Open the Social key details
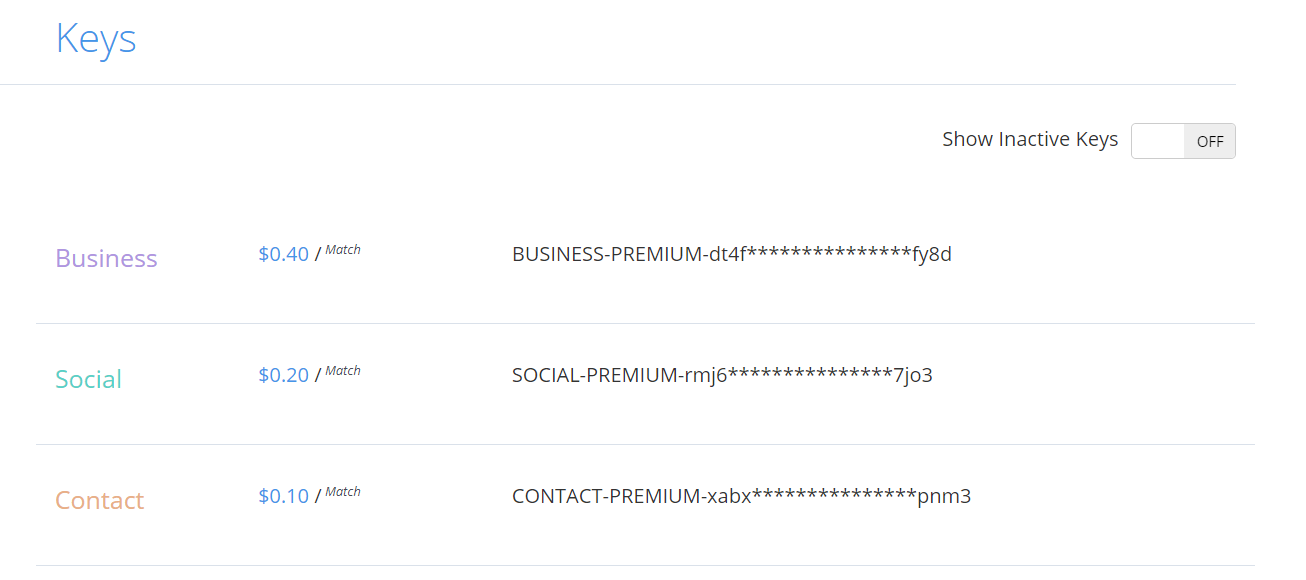The image size is (1306, 580). point(88,379)
